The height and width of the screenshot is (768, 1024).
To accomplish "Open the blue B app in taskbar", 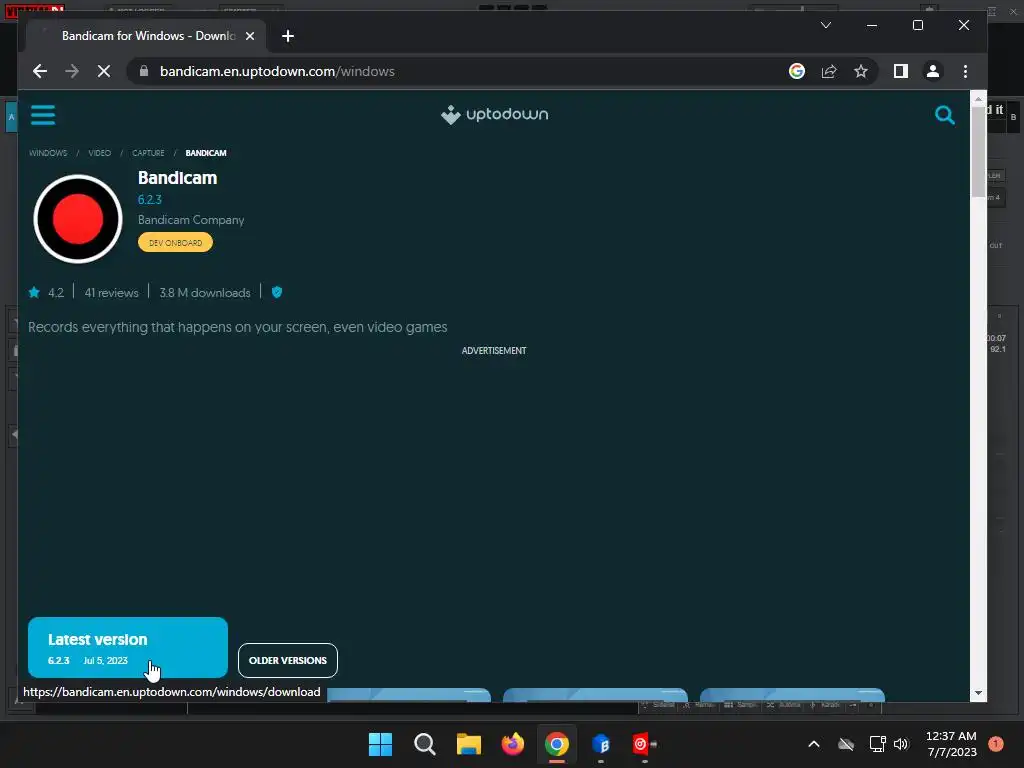I will [601, 744].
